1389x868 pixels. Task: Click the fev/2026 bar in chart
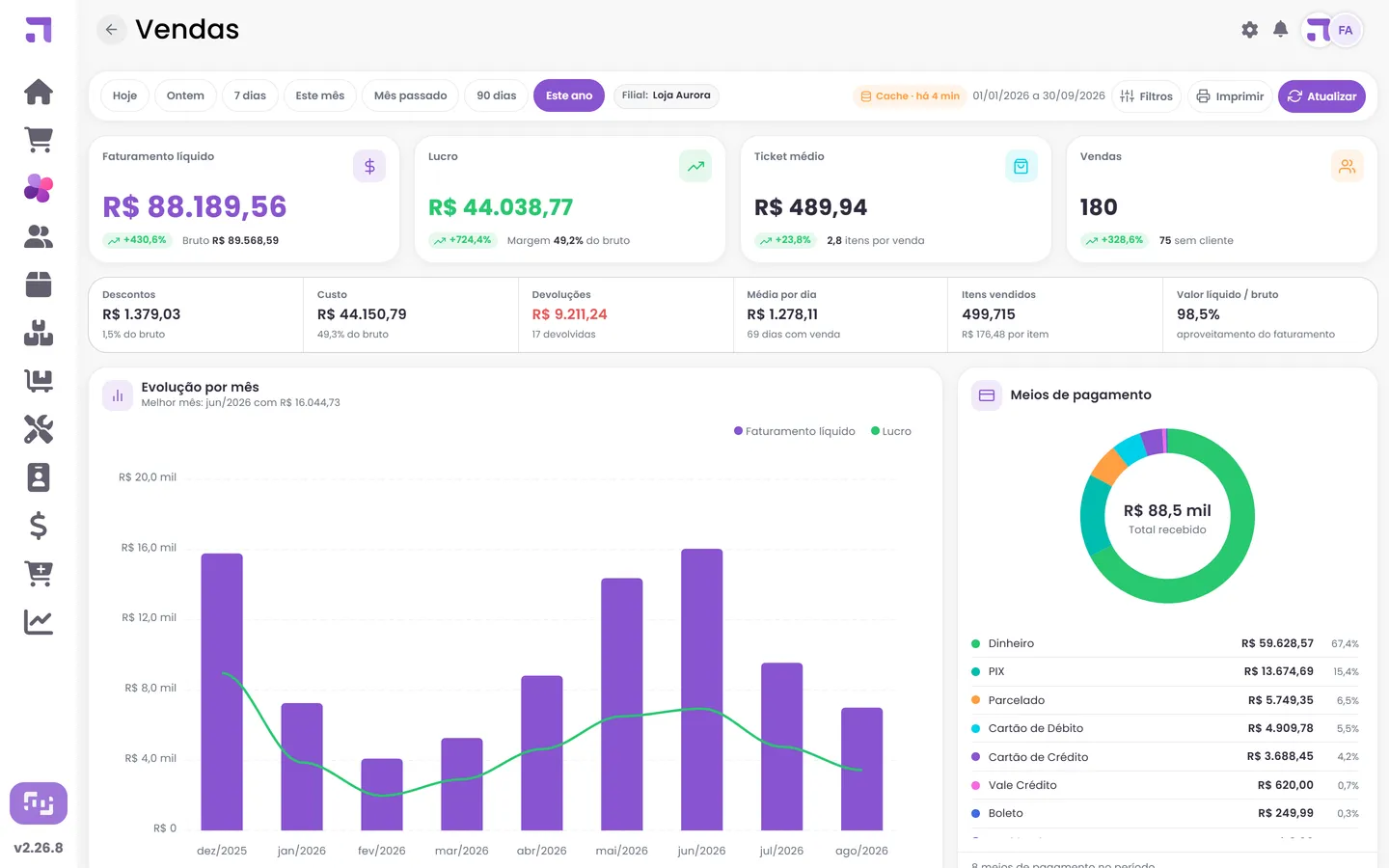pyautogui.click(x=382, y=795)
